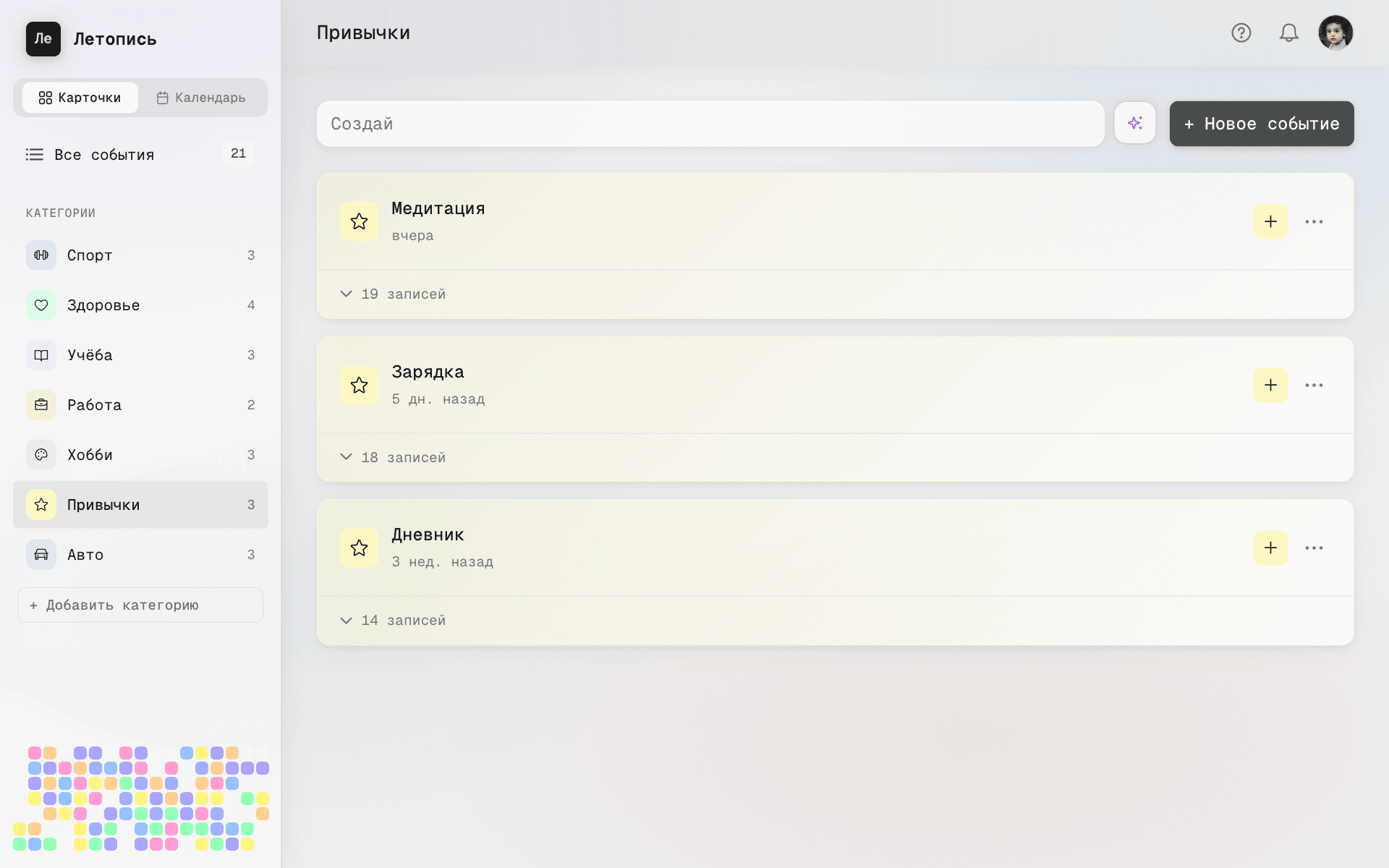
Task: Switch to Календарь view tab
Action: (202, 98)
